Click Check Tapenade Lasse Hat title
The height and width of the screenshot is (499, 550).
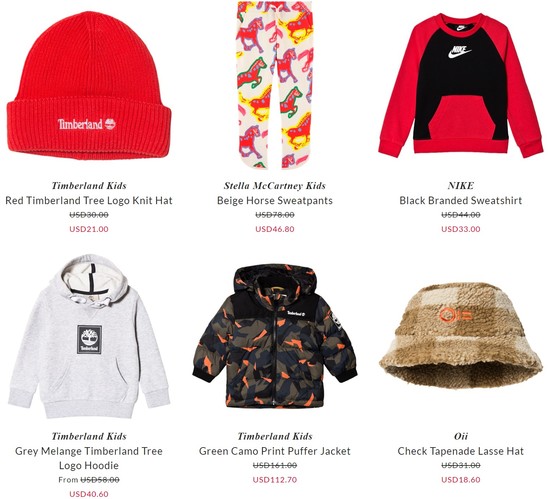coord(461,451)
